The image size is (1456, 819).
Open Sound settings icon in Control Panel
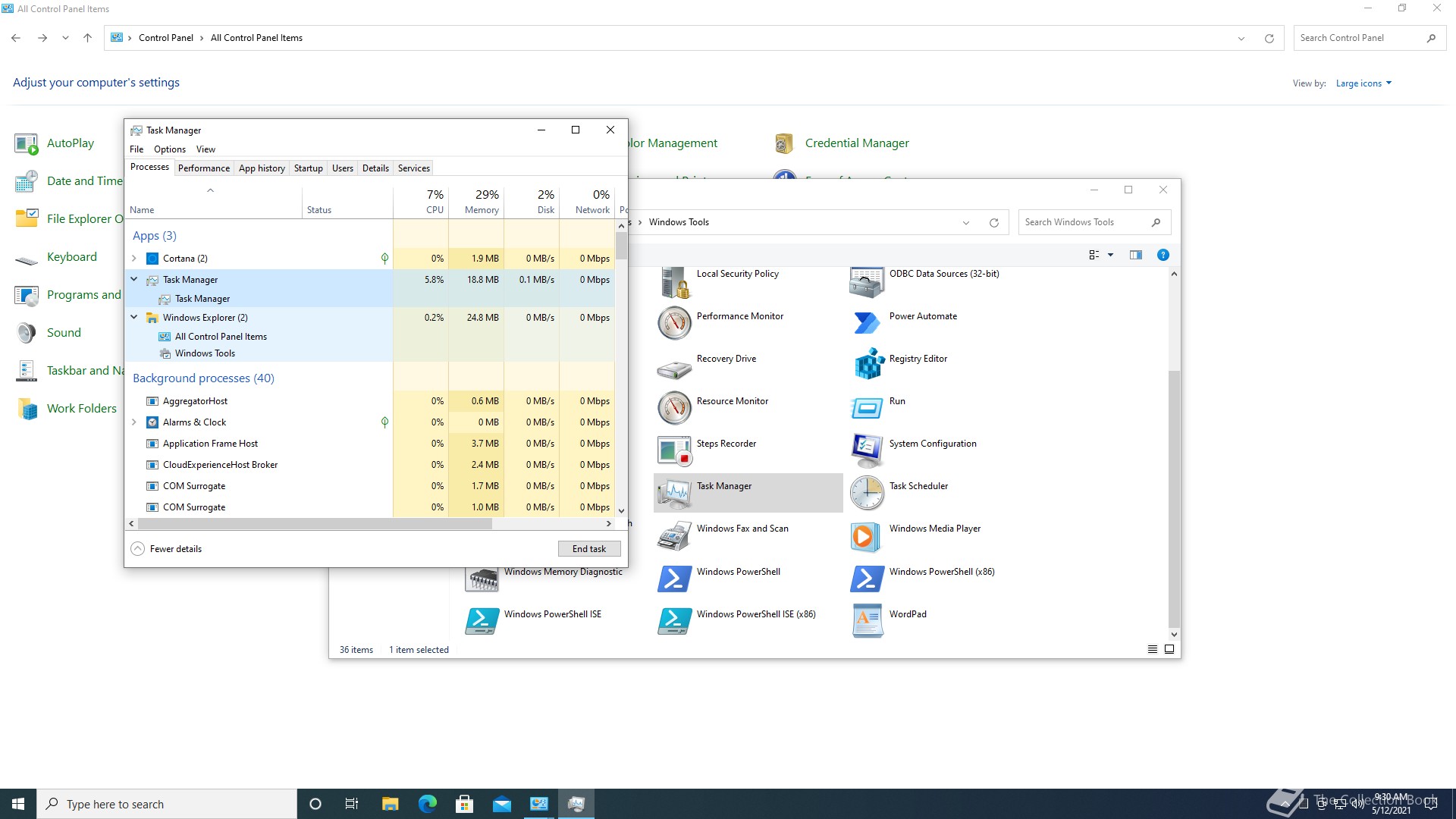coord(27,333)
